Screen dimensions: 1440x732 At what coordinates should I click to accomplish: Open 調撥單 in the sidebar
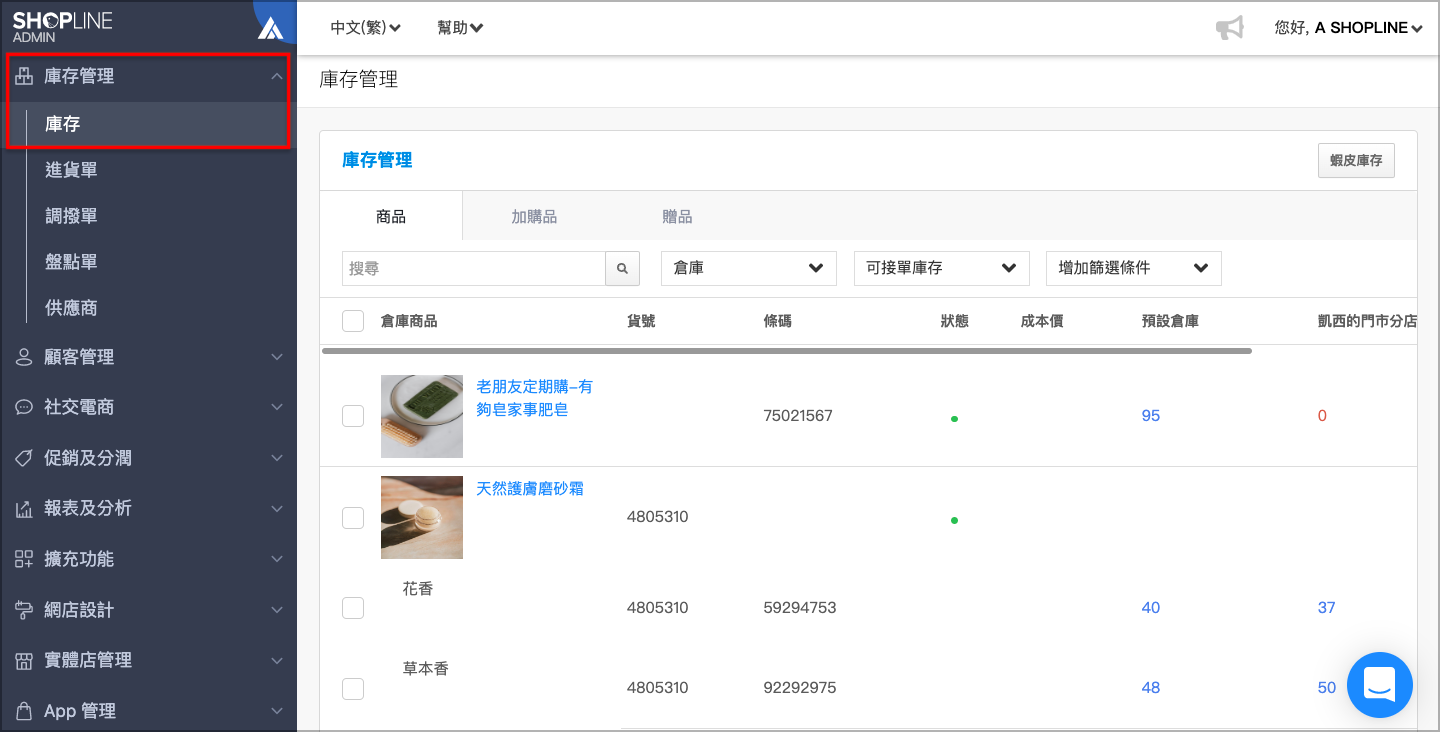point(71,216)
